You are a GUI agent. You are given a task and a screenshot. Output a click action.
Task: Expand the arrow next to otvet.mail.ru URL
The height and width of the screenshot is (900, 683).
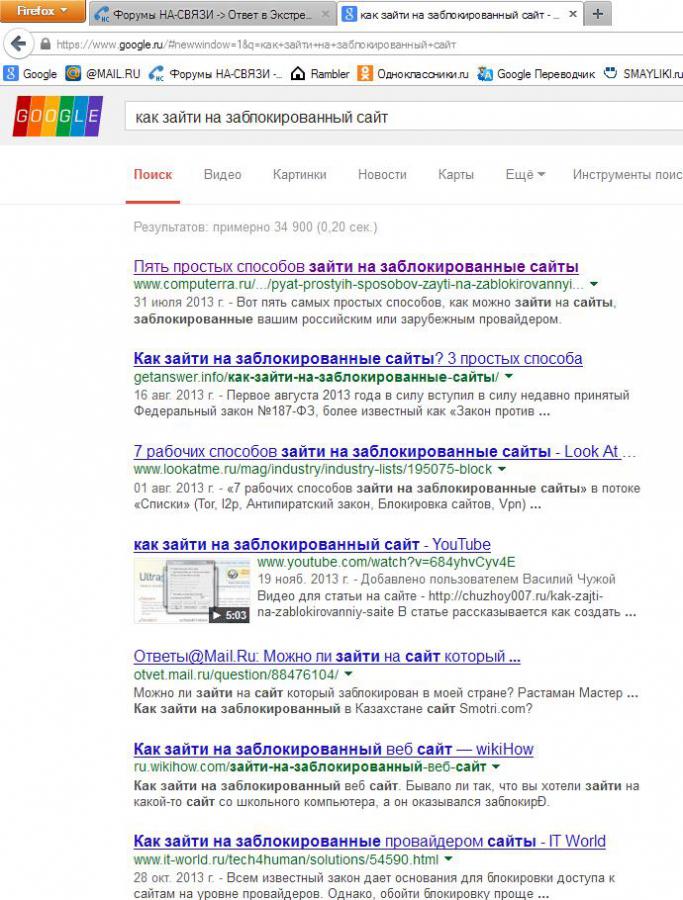(348, 674)
